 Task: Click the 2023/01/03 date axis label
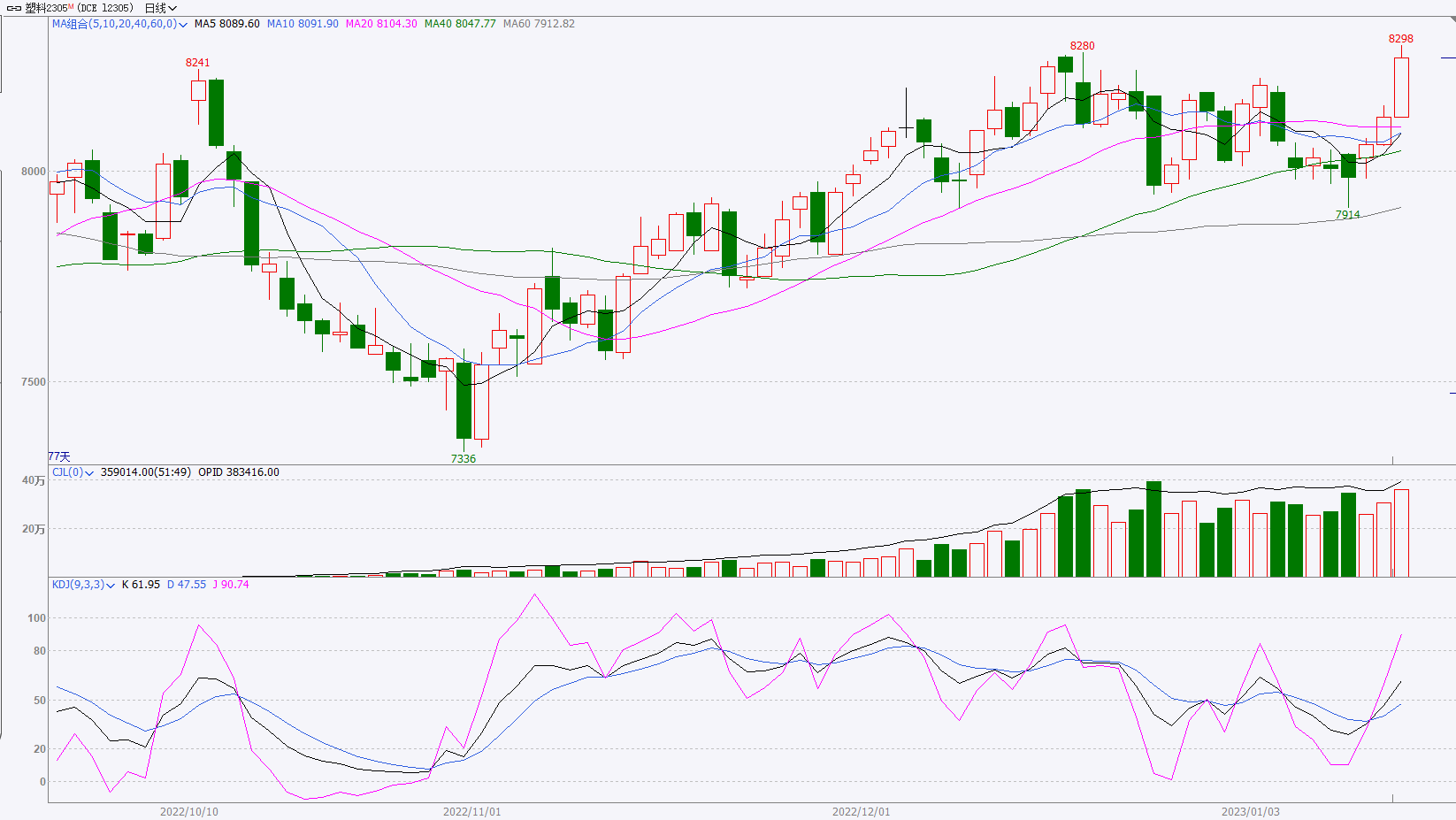(1250, 811)
